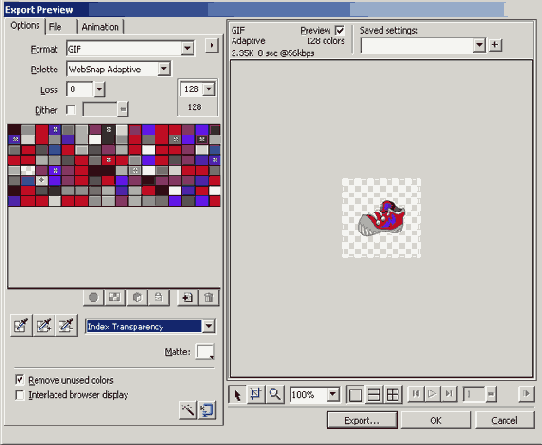
Task: Uncheck Remove unused colors
Action: (x=20, y=380)
